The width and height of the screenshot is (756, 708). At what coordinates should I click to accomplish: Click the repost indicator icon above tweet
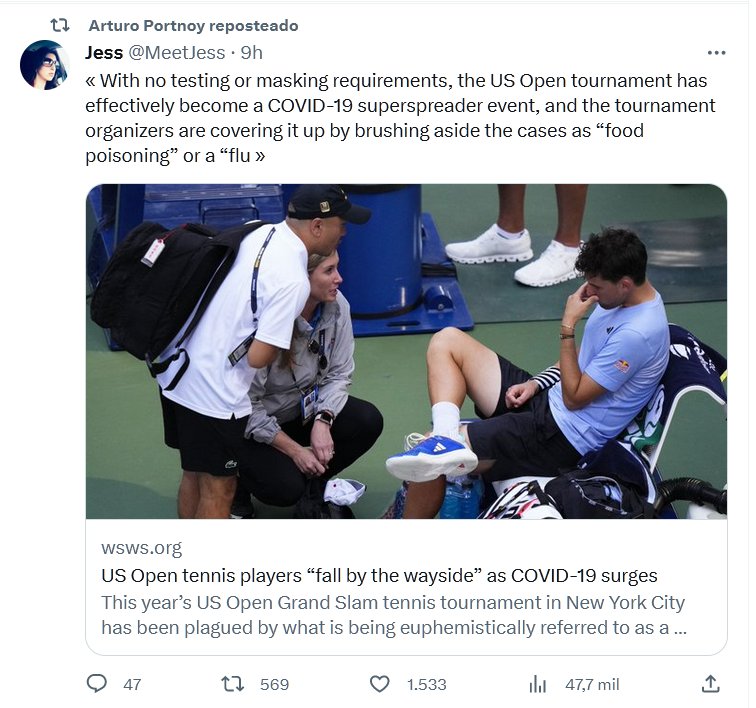coord(60,25)
